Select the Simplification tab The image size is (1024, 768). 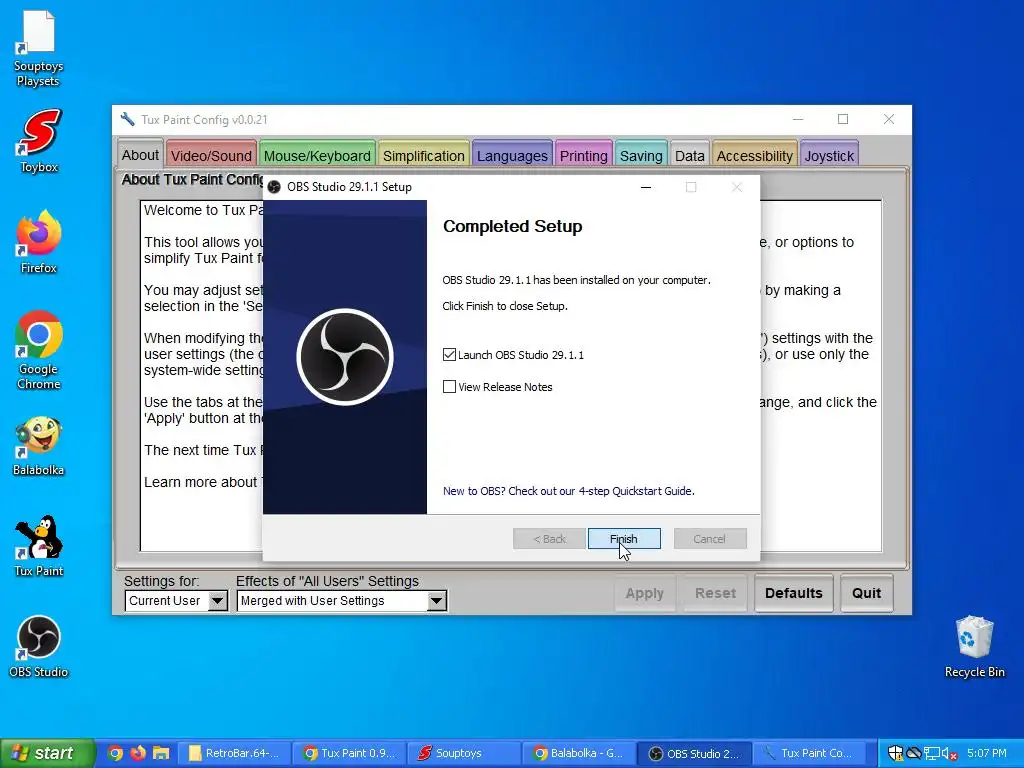tap(423, 155)
